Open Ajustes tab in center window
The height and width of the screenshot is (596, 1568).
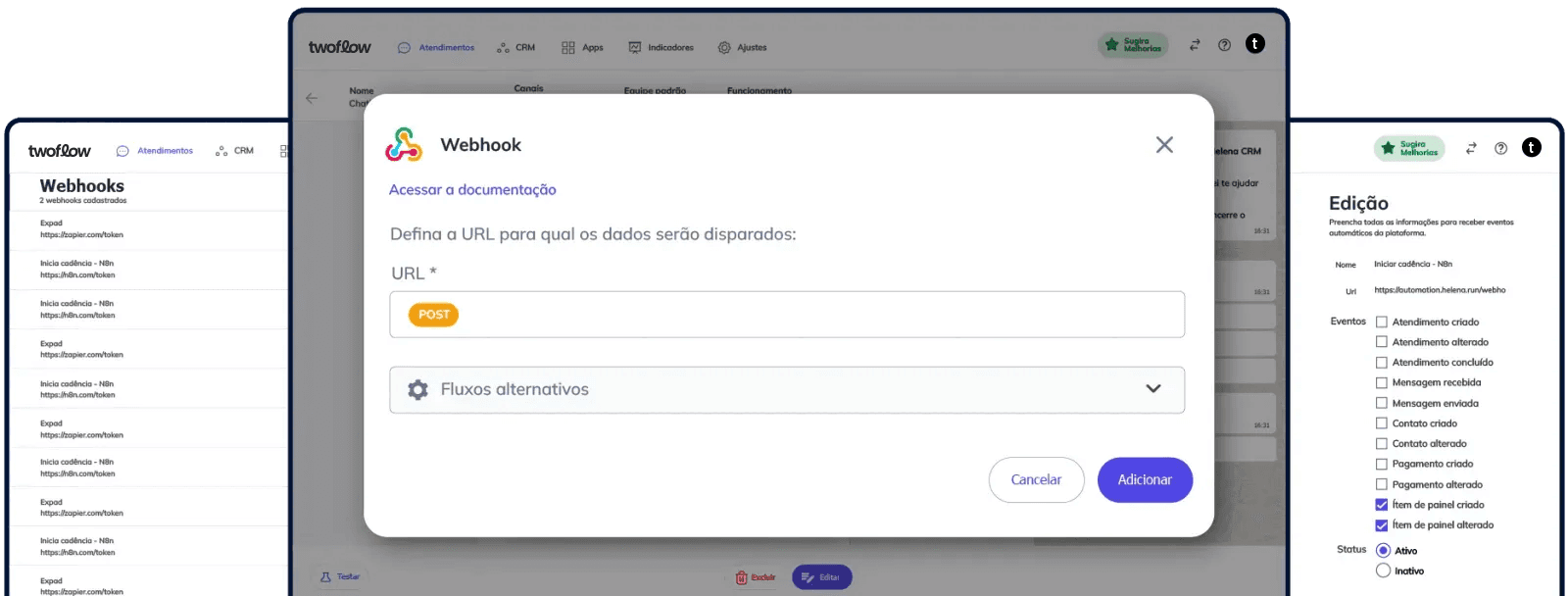tap(742, 47)
